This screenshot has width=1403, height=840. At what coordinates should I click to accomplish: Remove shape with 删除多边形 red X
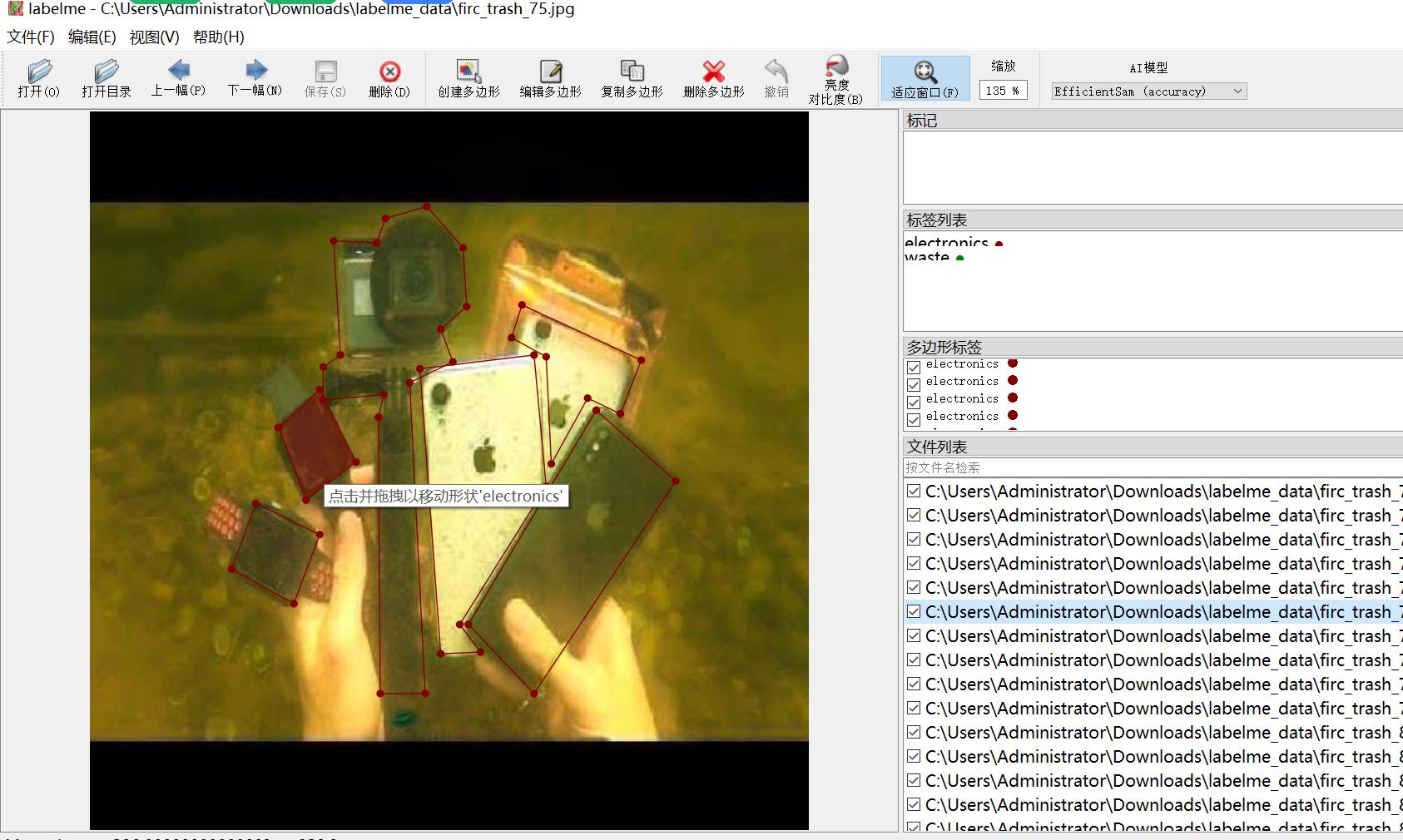(713, 78)
